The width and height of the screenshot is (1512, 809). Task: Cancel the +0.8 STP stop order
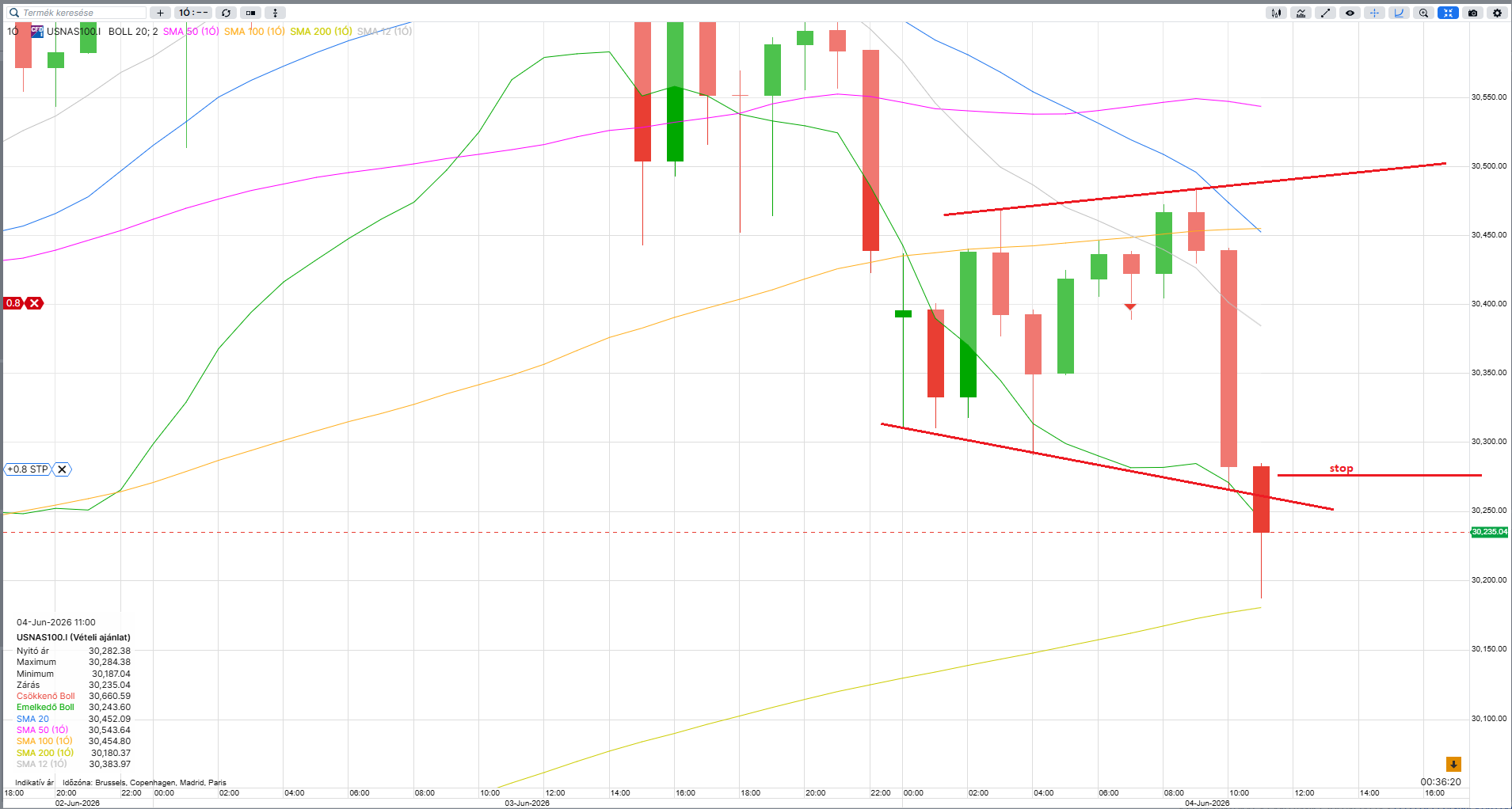(62, 469)
